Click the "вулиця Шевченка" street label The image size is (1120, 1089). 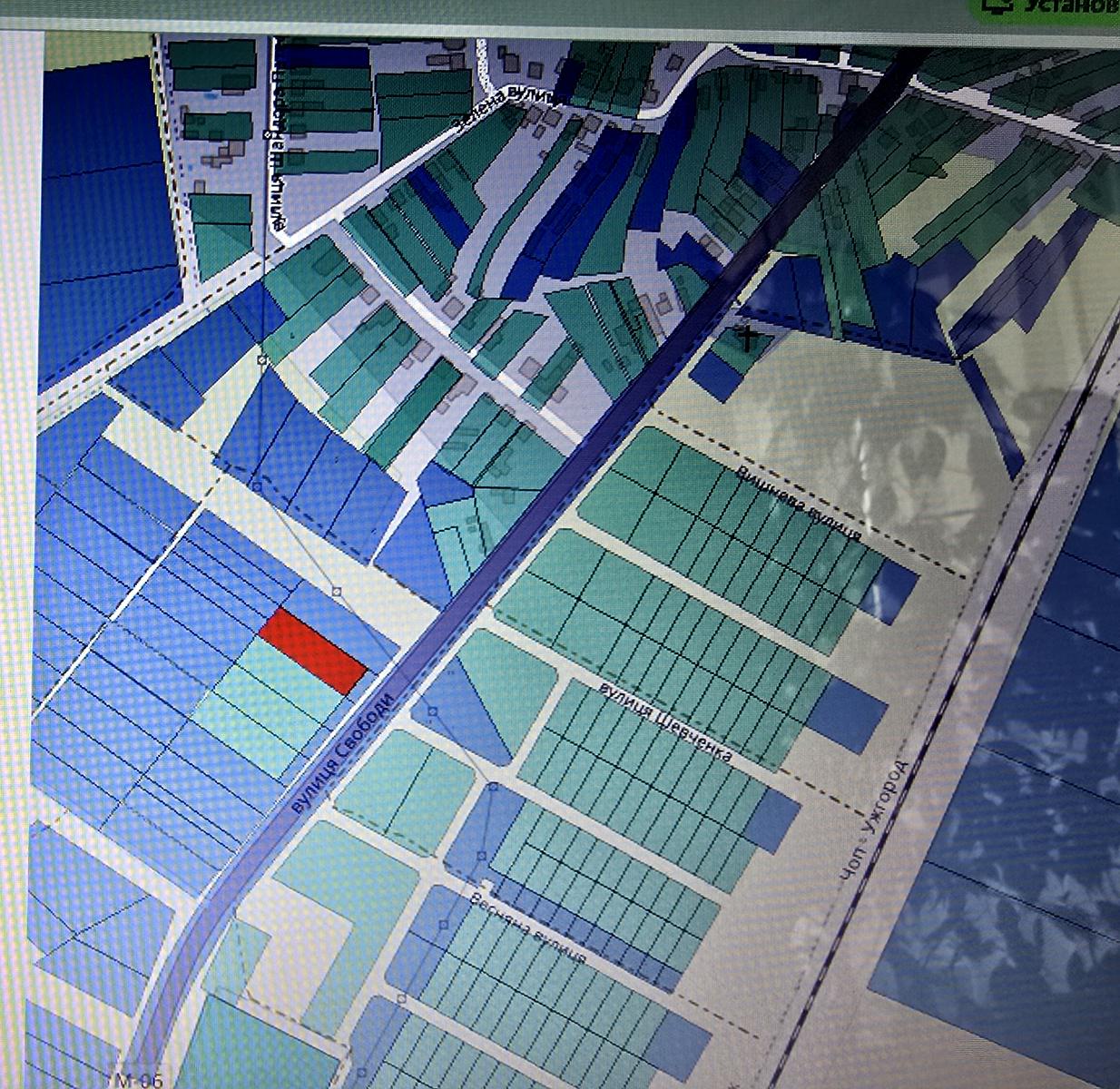[x=665, y=721]
